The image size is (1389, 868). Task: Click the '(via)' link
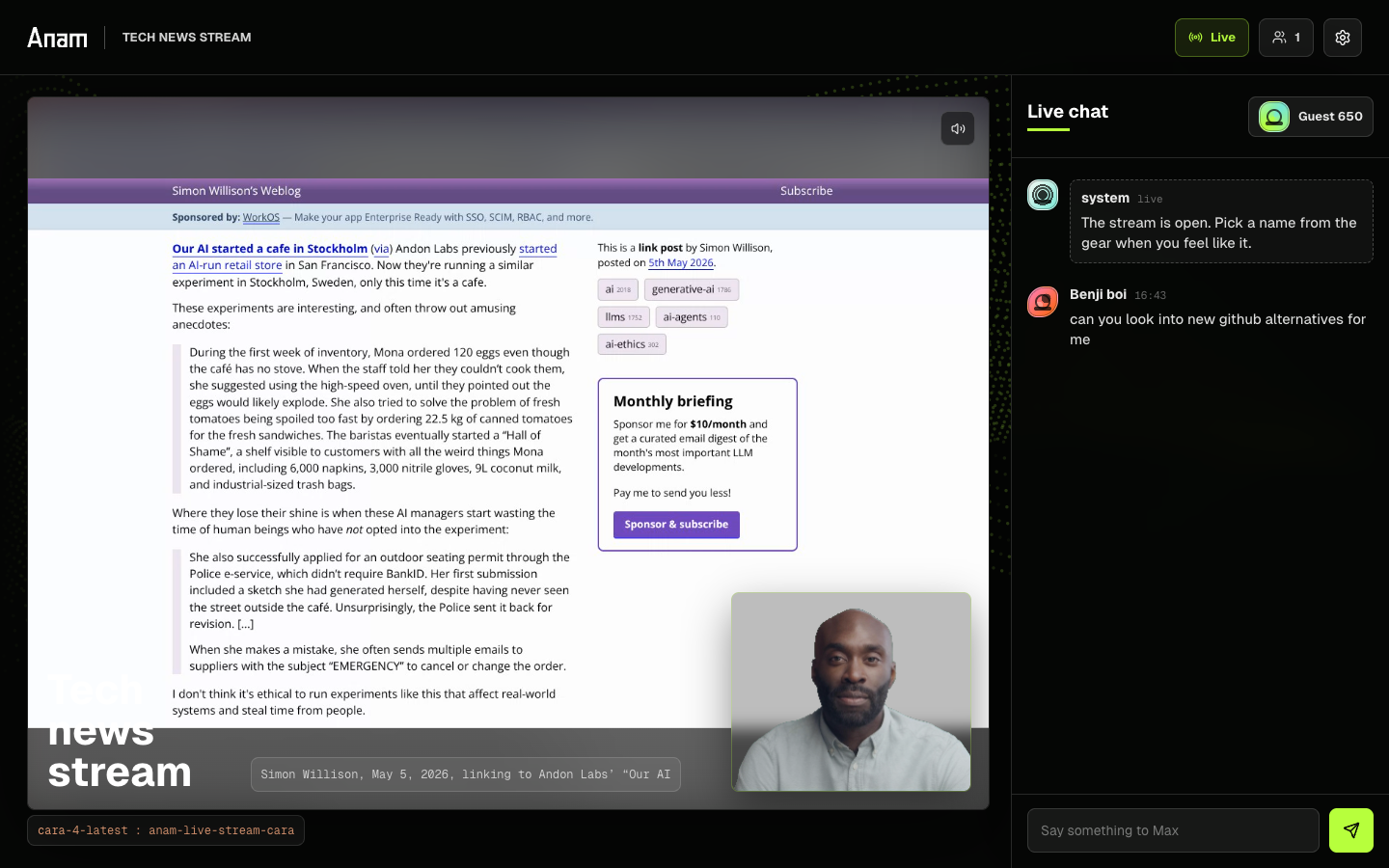(382, 249)
